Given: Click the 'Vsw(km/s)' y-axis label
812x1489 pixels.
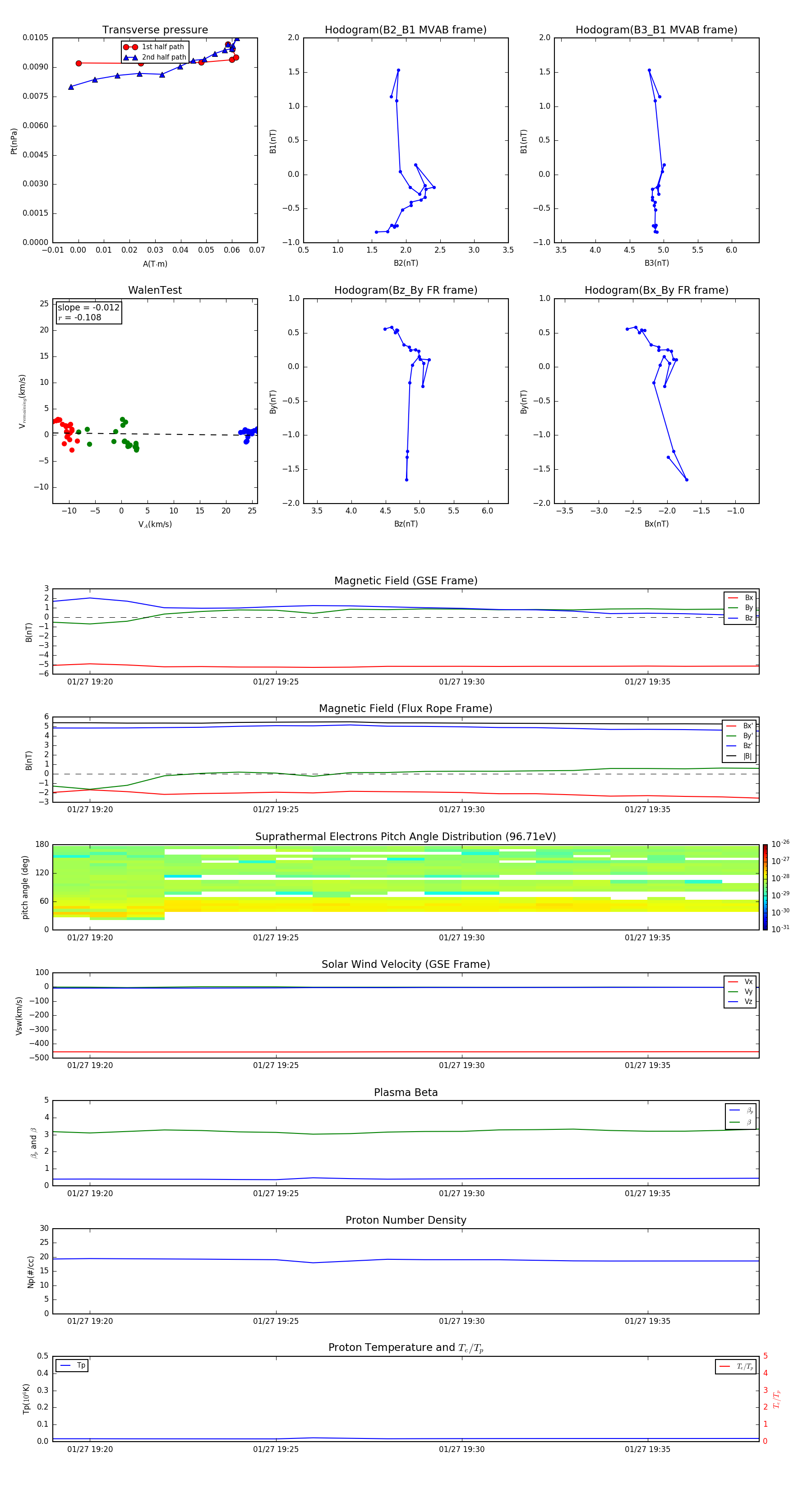Looking at the screenshot, I should [19, 1016].
